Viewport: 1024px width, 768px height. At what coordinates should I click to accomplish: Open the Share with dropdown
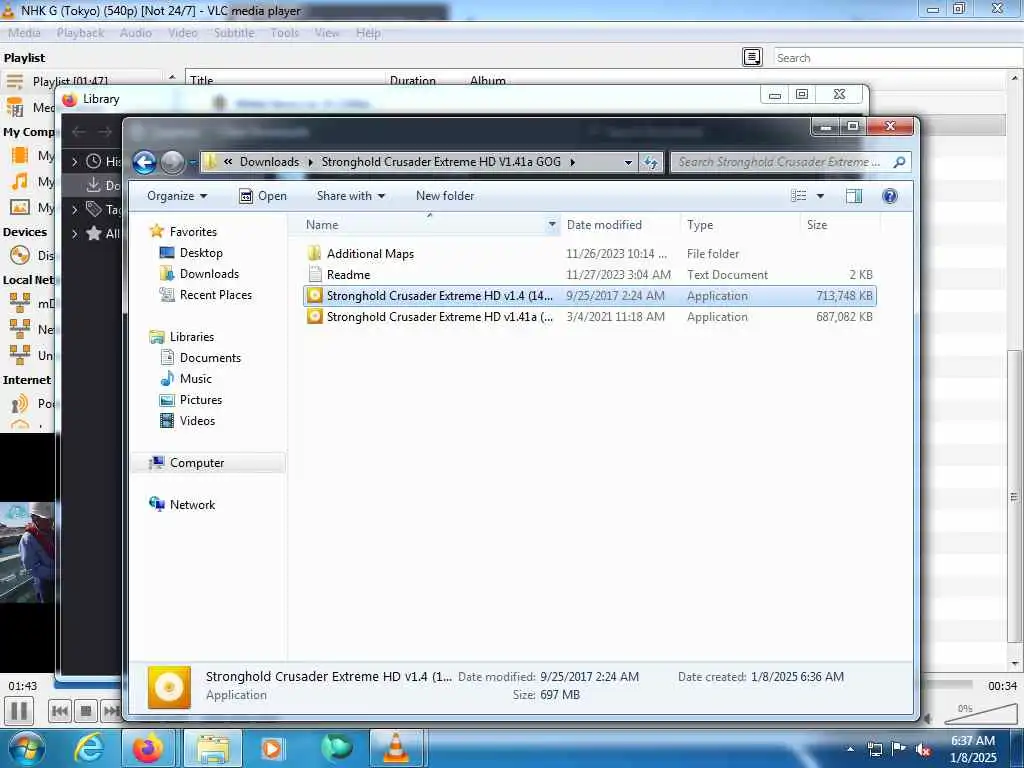(351, 196)
